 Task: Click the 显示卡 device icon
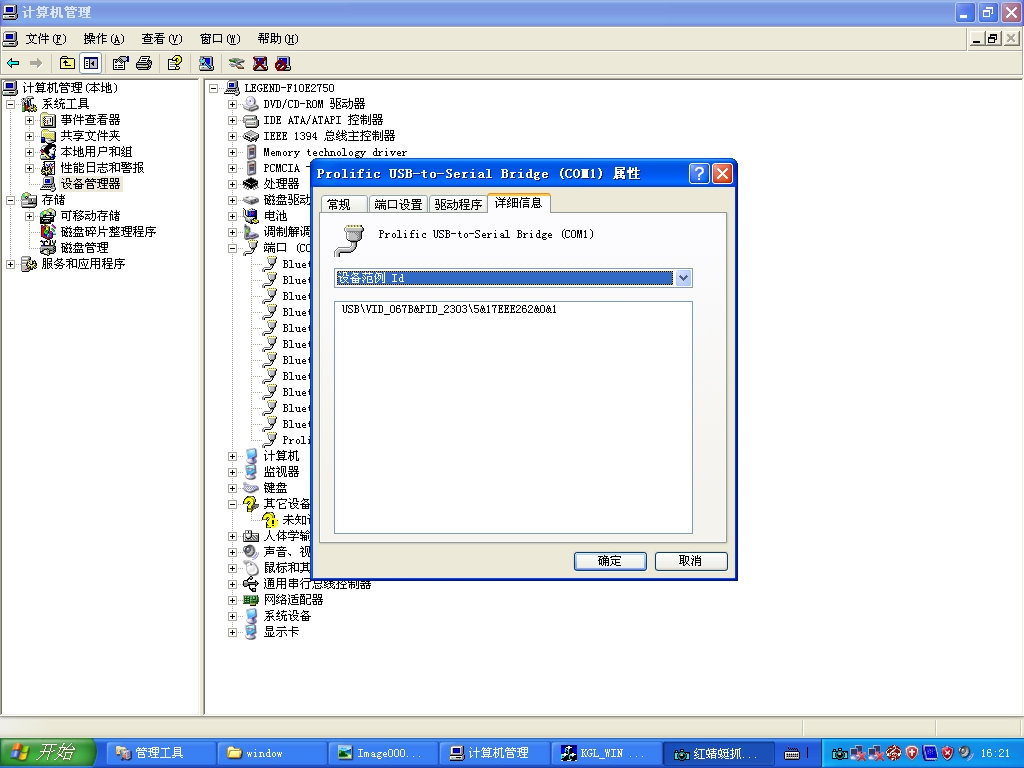(x=251, y=632)
